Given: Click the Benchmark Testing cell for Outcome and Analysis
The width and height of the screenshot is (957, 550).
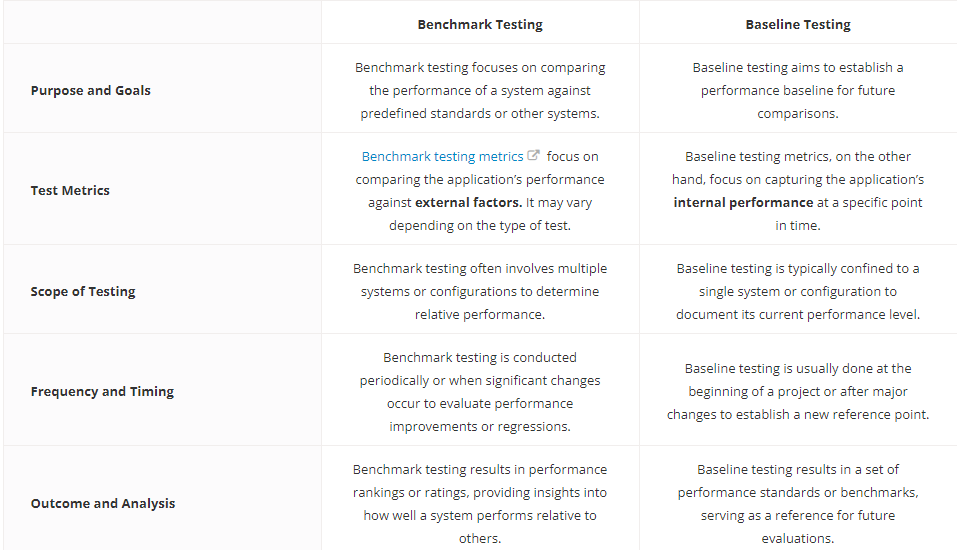Looking at the screenshot, I should [480, 503].
